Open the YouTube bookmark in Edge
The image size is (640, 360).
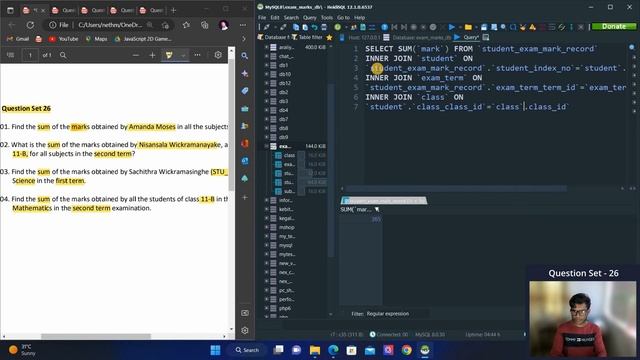tap(64, 39)
